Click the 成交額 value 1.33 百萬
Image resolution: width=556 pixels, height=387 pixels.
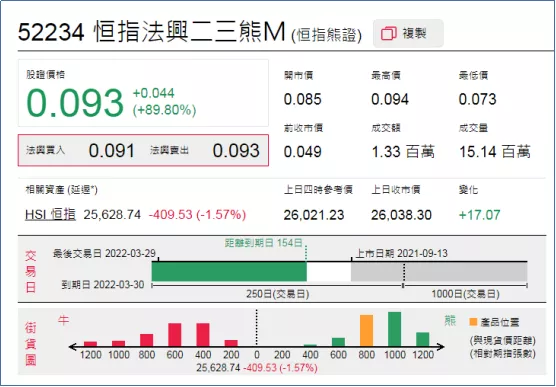[403, 152]
